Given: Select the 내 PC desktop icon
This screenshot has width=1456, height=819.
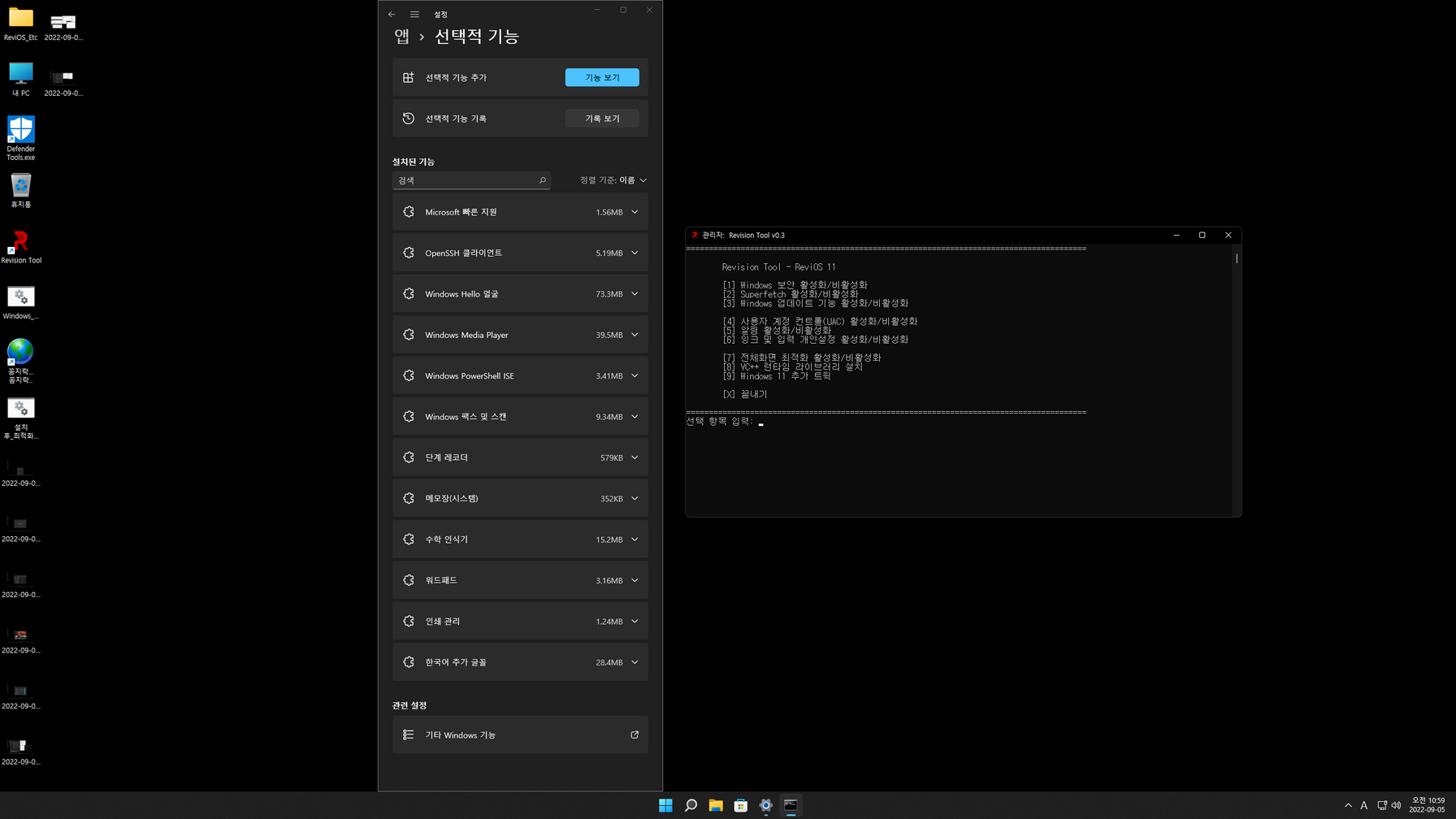Looking at the screenshot, I should 21,79.
